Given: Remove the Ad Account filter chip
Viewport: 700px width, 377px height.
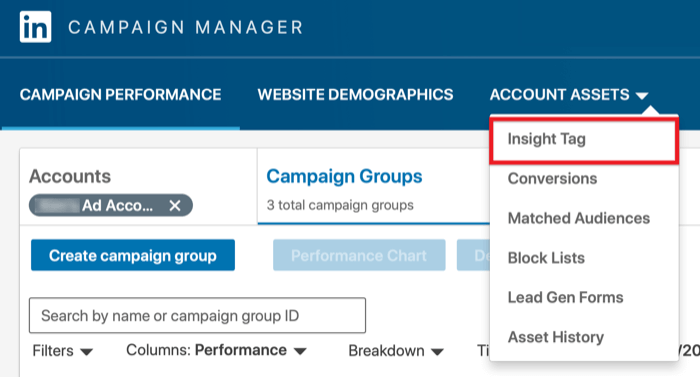Looking at the screenshot, I should tap(175, 205).
